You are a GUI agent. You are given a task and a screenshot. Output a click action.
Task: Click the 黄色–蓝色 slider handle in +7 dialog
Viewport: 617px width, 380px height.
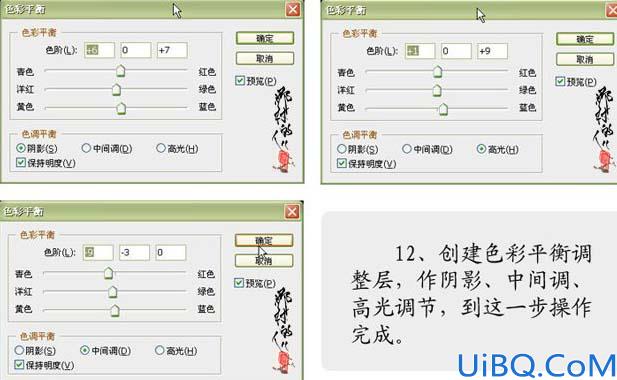pos(122,108)
